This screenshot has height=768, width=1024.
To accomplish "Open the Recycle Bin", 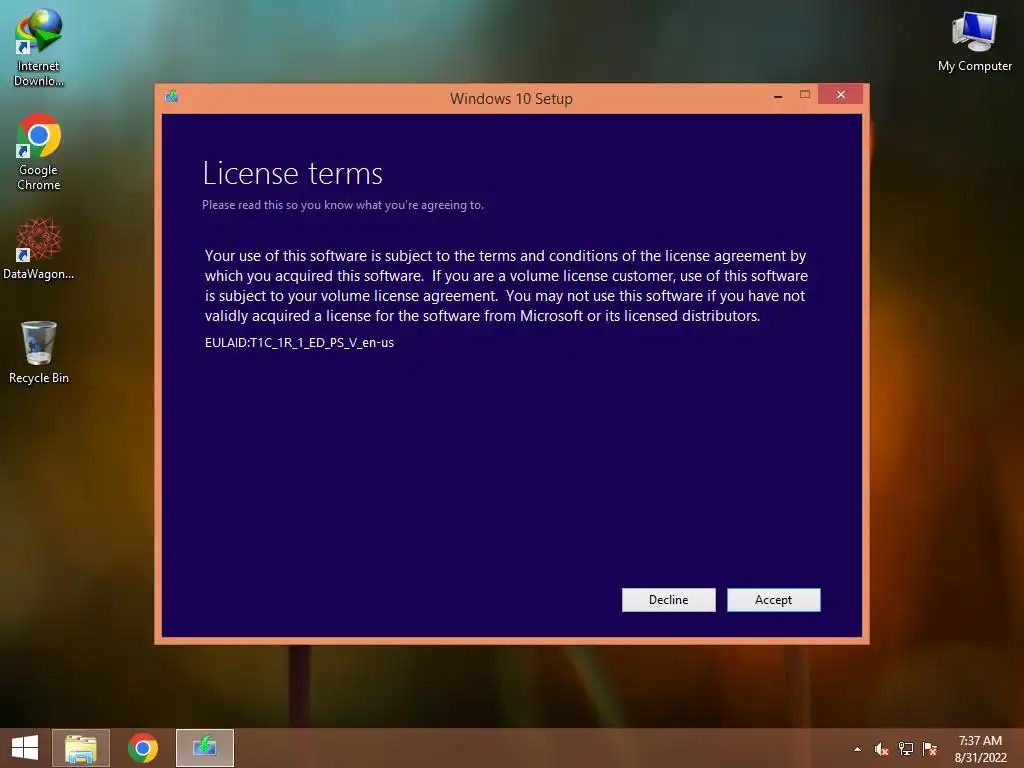I will (39, 352).
